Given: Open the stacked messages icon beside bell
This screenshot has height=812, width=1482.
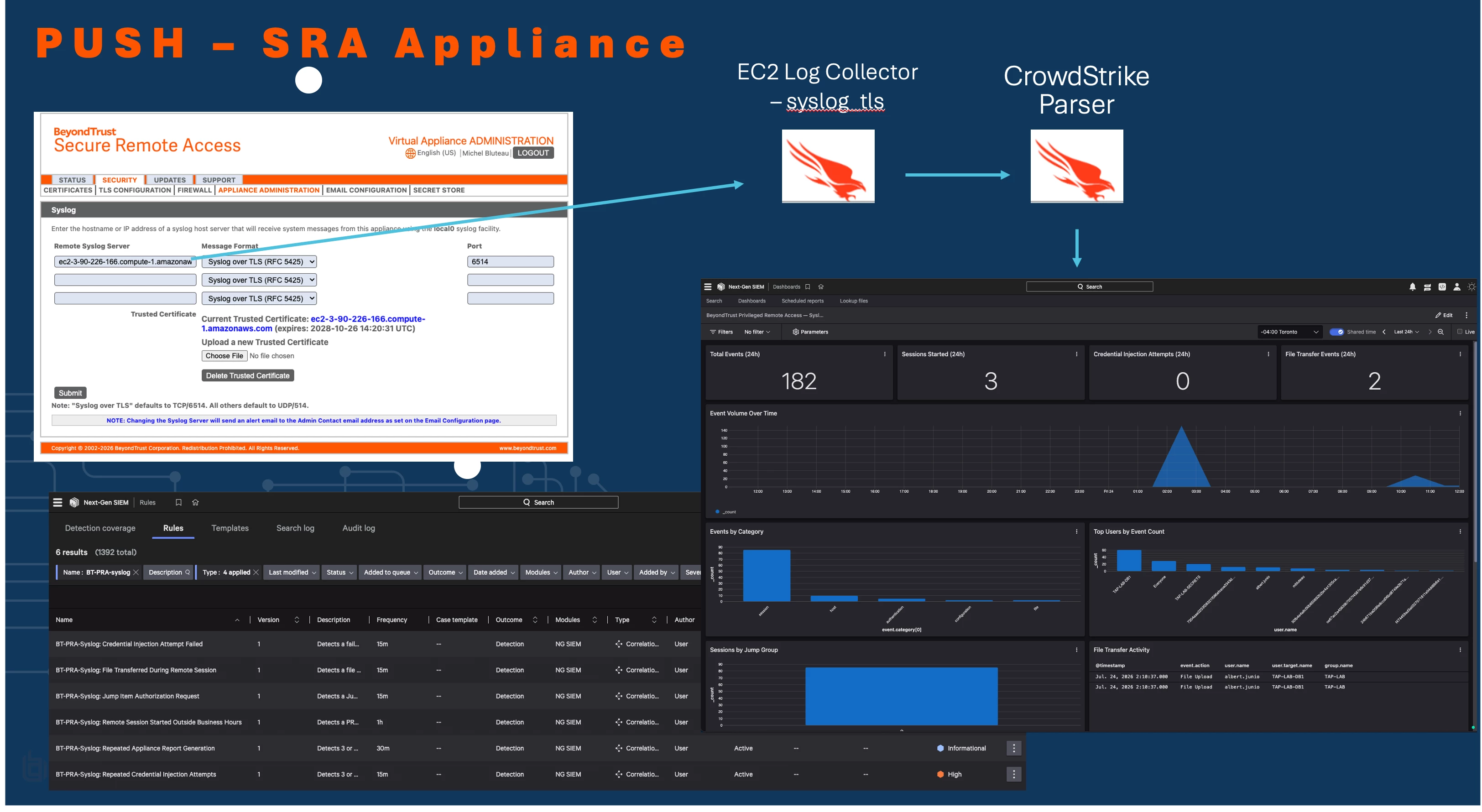Looking at the screenshot, I should [x=1427, y=287].
